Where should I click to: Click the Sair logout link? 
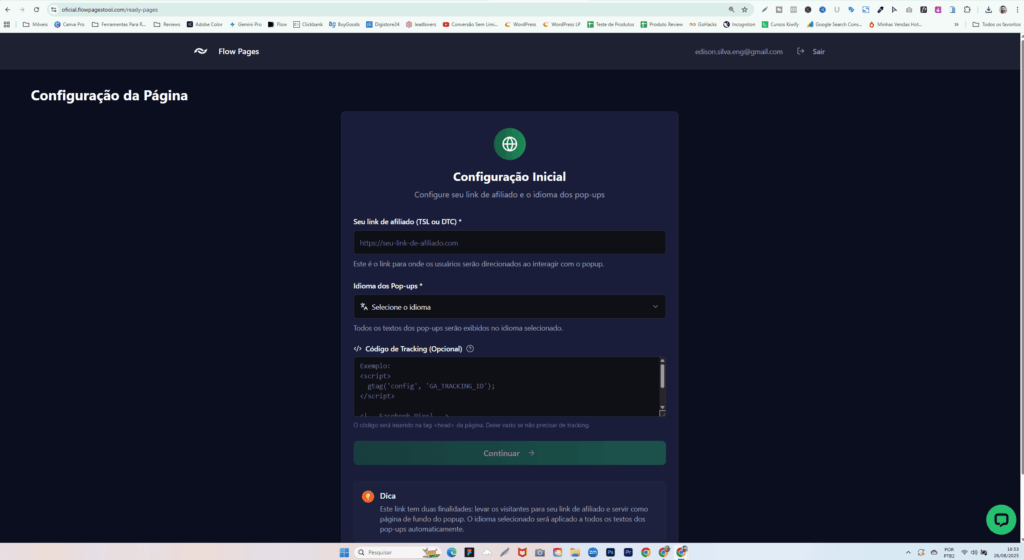pos(818,52)
